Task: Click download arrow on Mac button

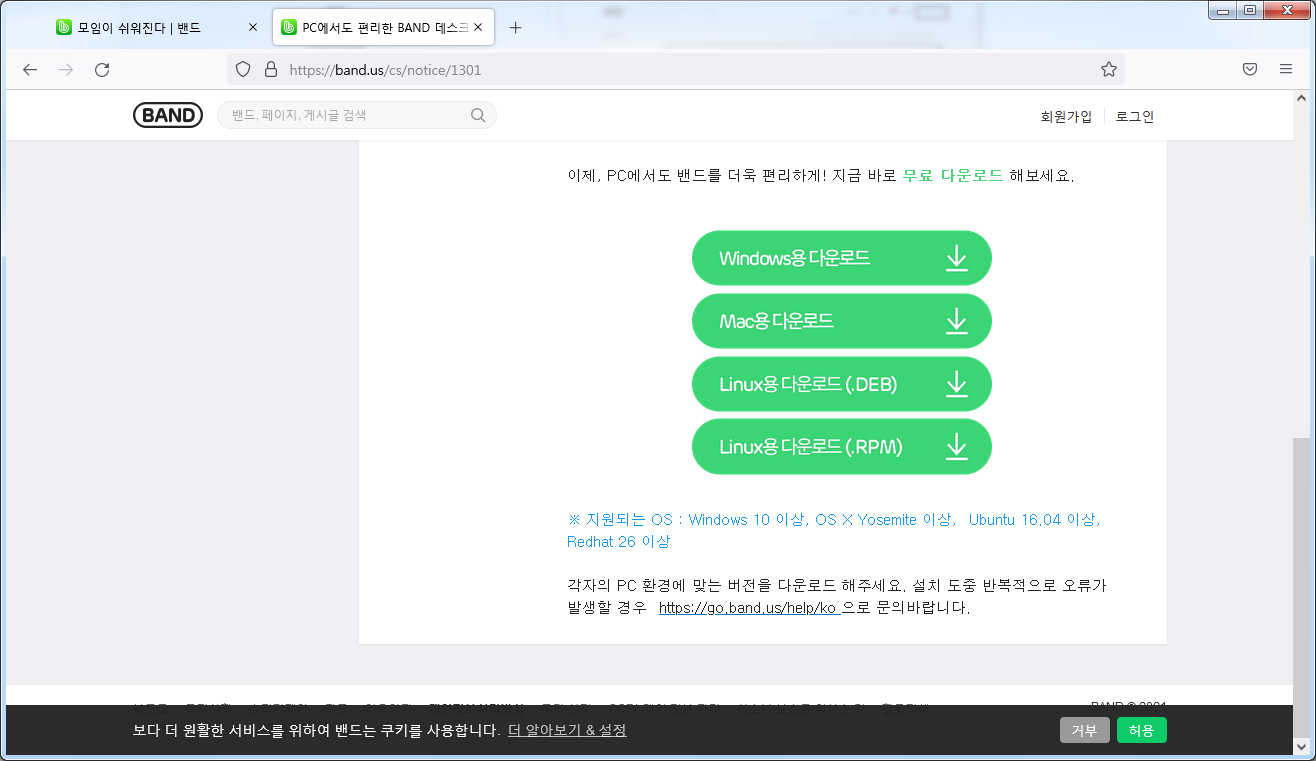Action: tap(957, 321)
